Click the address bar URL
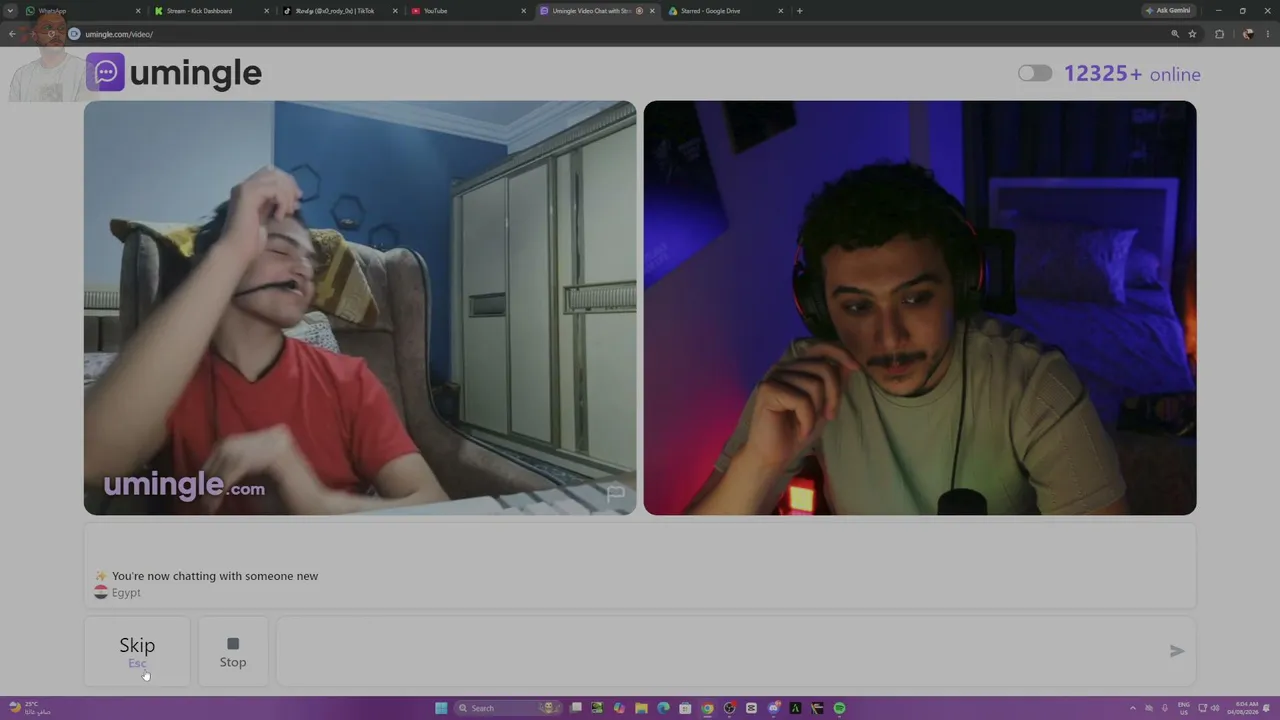1280x720 pixels. pos(119,34)
